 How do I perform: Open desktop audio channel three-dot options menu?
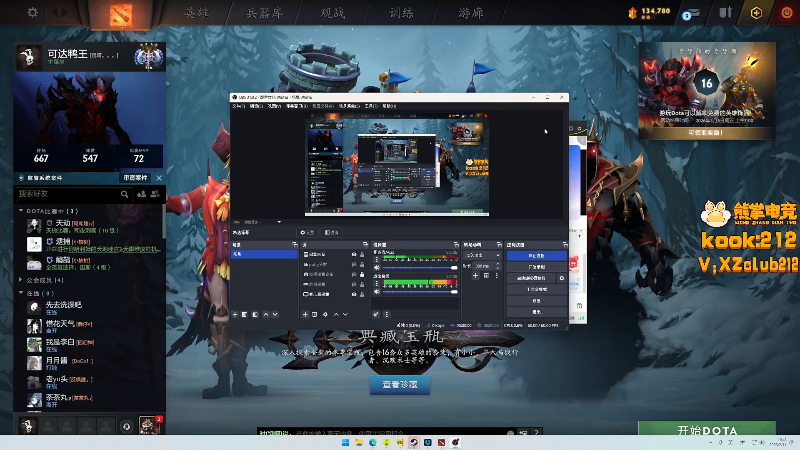tap(377, 284)
